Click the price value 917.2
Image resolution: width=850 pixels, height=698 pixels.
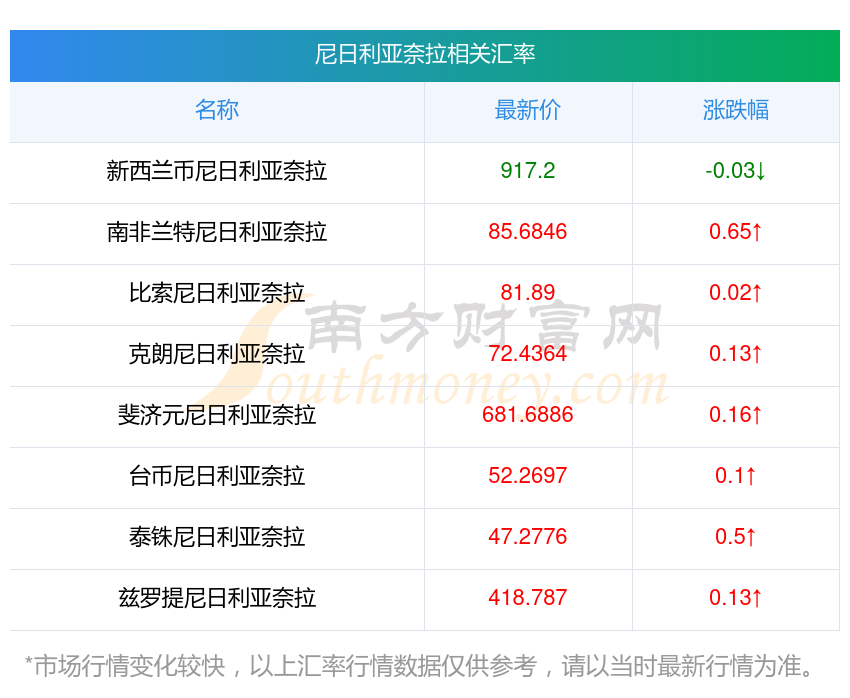pos(527,171)
